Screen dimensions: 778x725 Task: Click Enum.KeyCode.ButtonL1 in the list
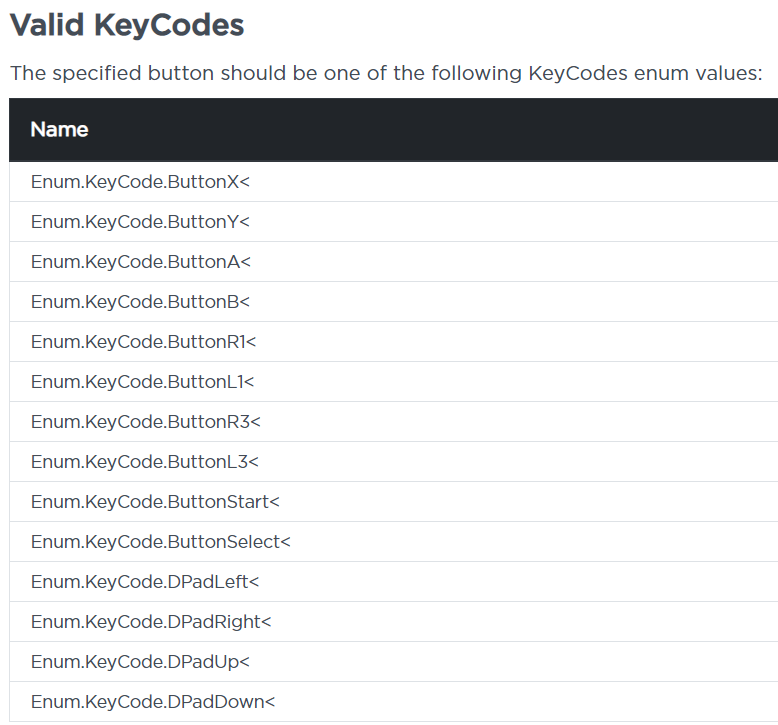(142, 382)
